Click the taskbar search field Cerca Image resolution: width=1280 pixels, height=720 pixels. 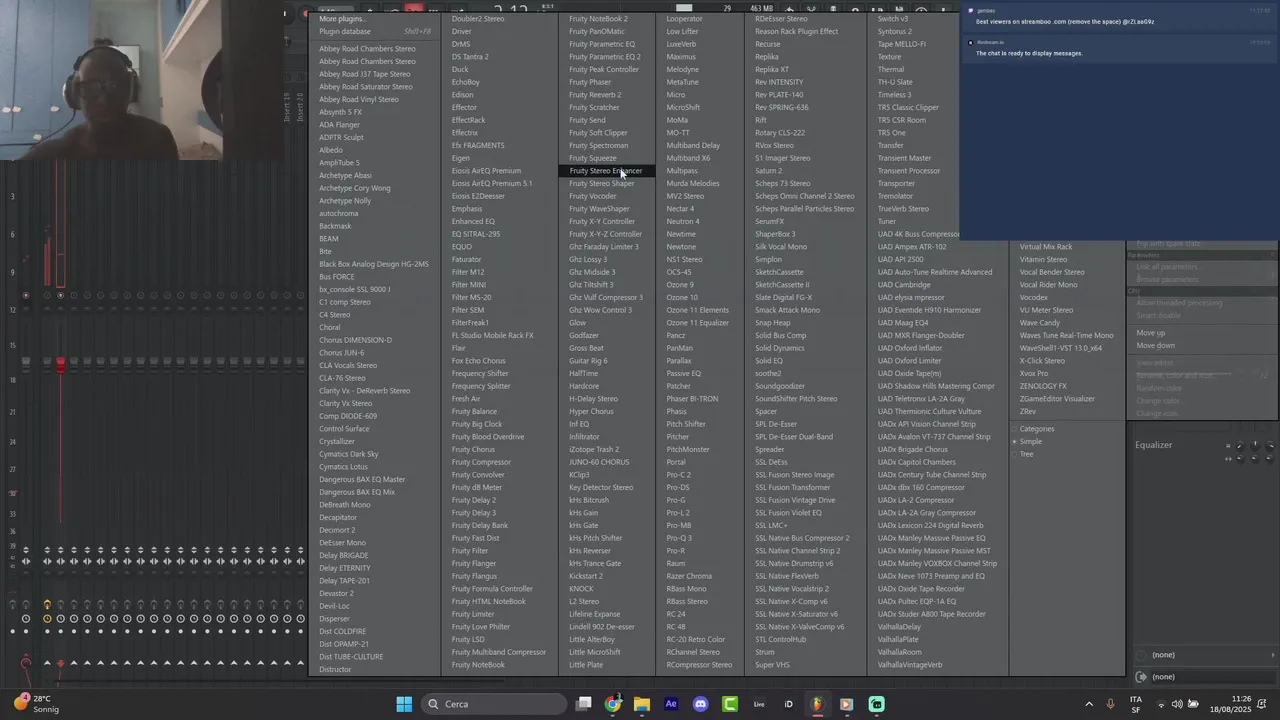[x=494, y=704]
